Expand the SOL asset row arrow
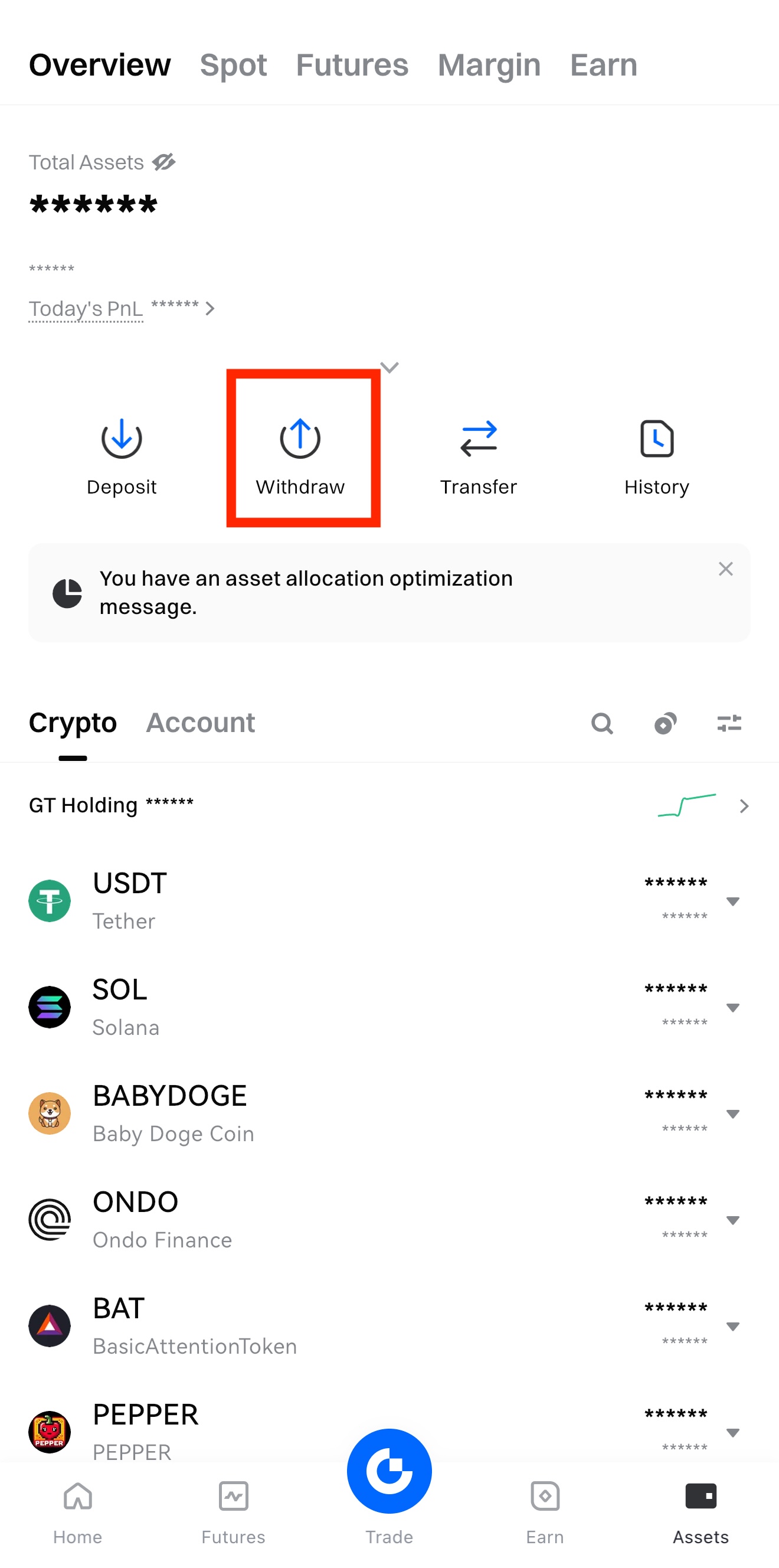Viewport: 779px width, 1568px height. click(733, 1008)
